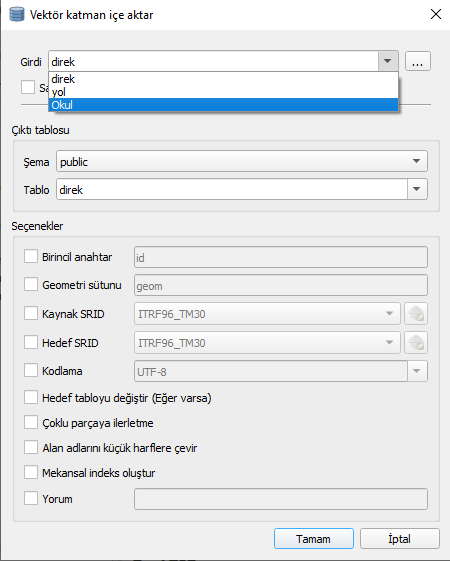450x561 pixels.
Task: Pick direk entry in the open dropdown list
Action: 223,79
